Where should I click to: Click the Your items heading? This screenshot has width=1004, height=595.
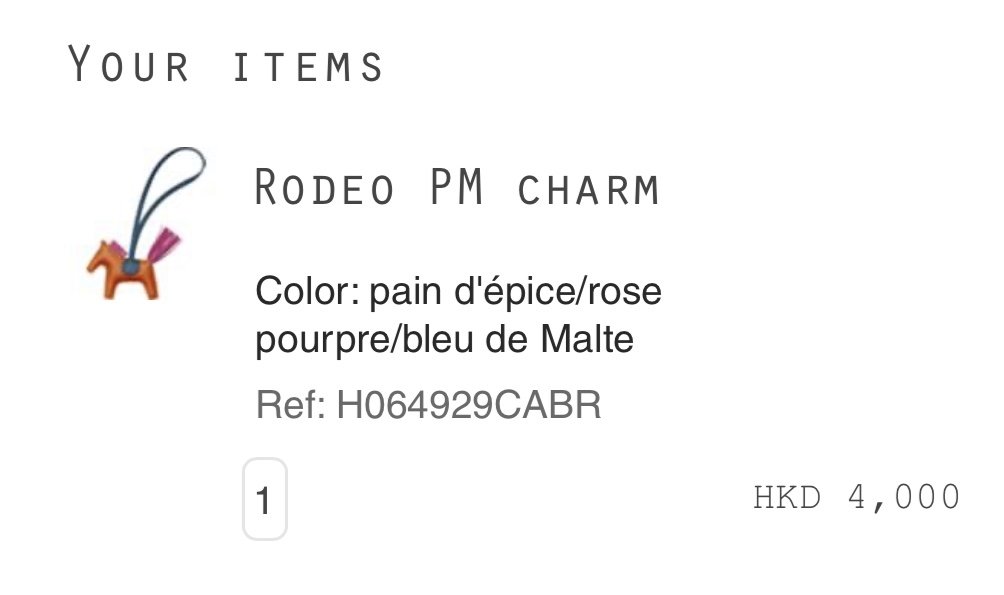coord(225,64)
